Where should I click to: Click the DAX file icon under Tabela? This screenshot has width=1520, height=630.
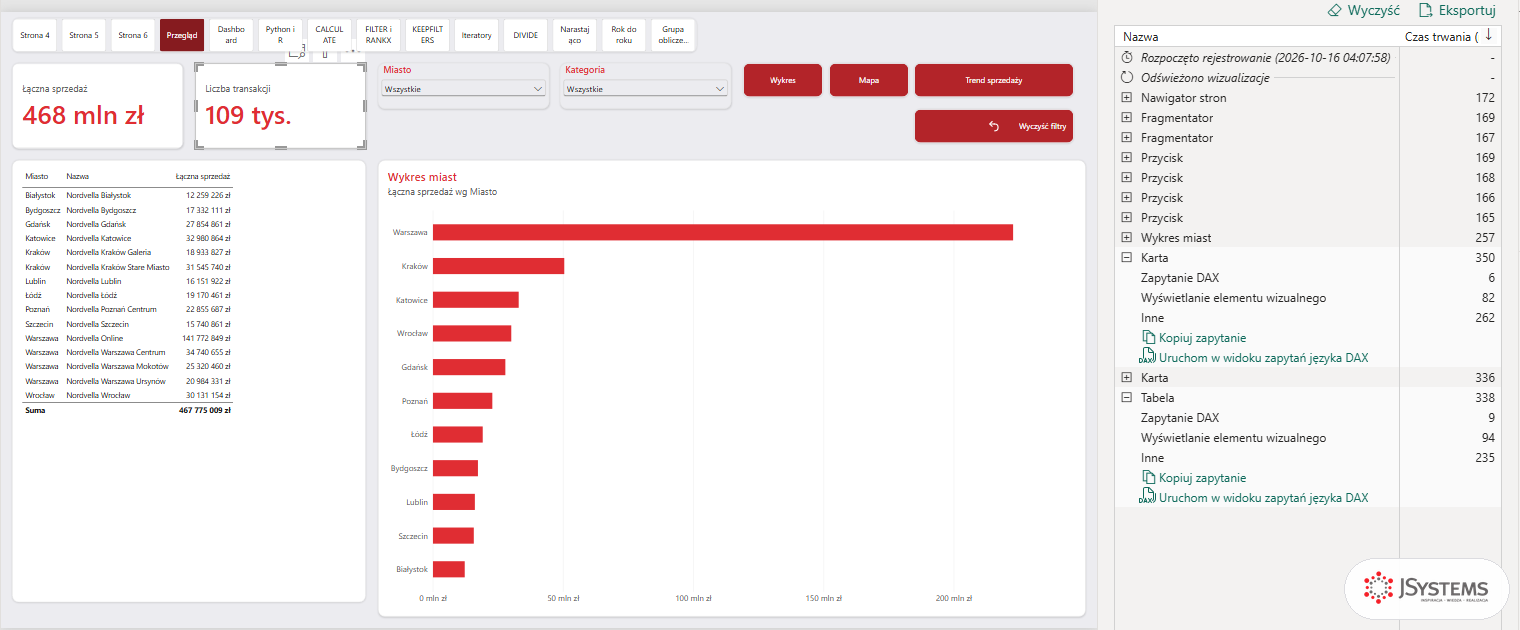1148,497
